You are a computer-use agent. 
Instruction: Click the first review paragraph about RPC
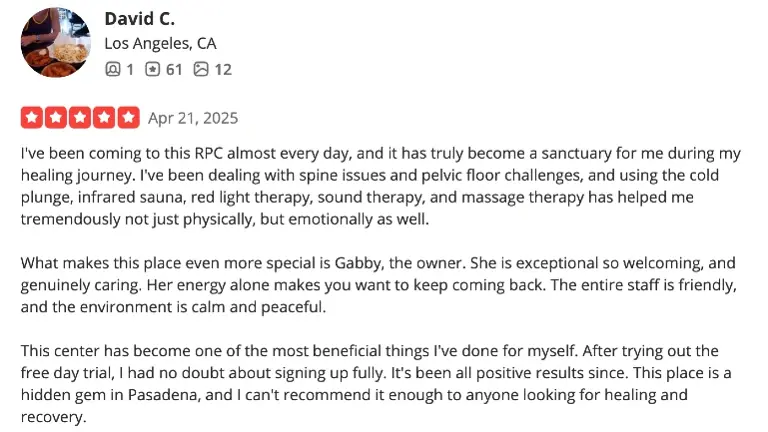(380, 185)
